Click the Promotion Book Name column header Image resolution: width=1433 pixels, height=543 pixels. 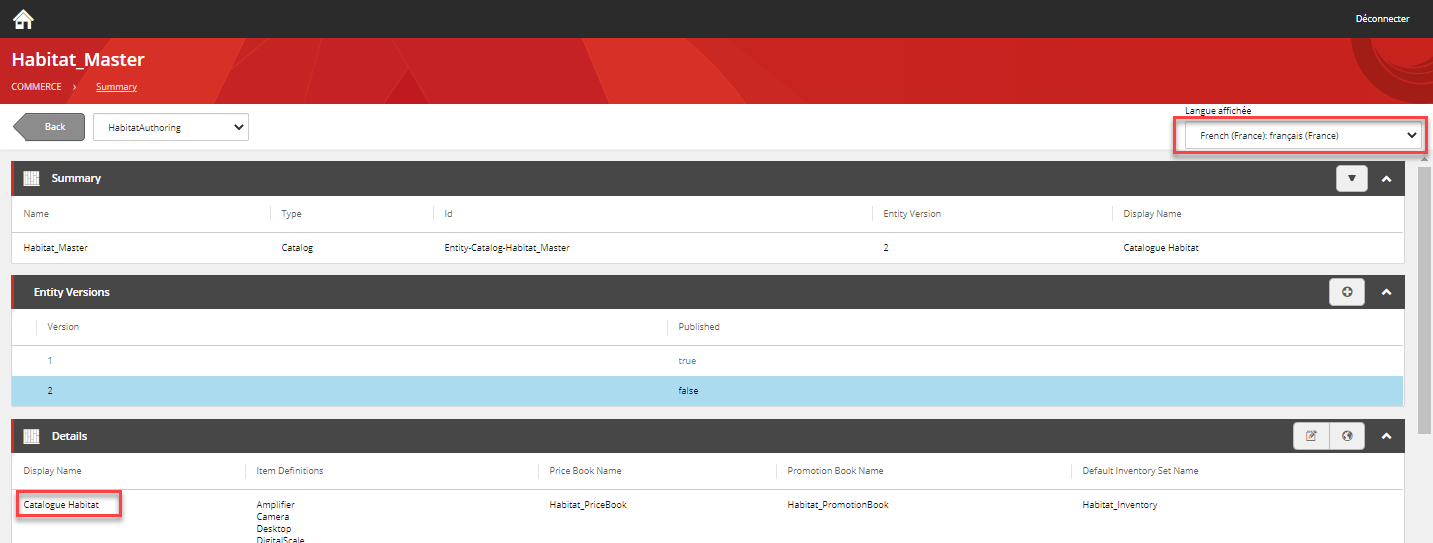pyautogui.click(x=835, y=471)
